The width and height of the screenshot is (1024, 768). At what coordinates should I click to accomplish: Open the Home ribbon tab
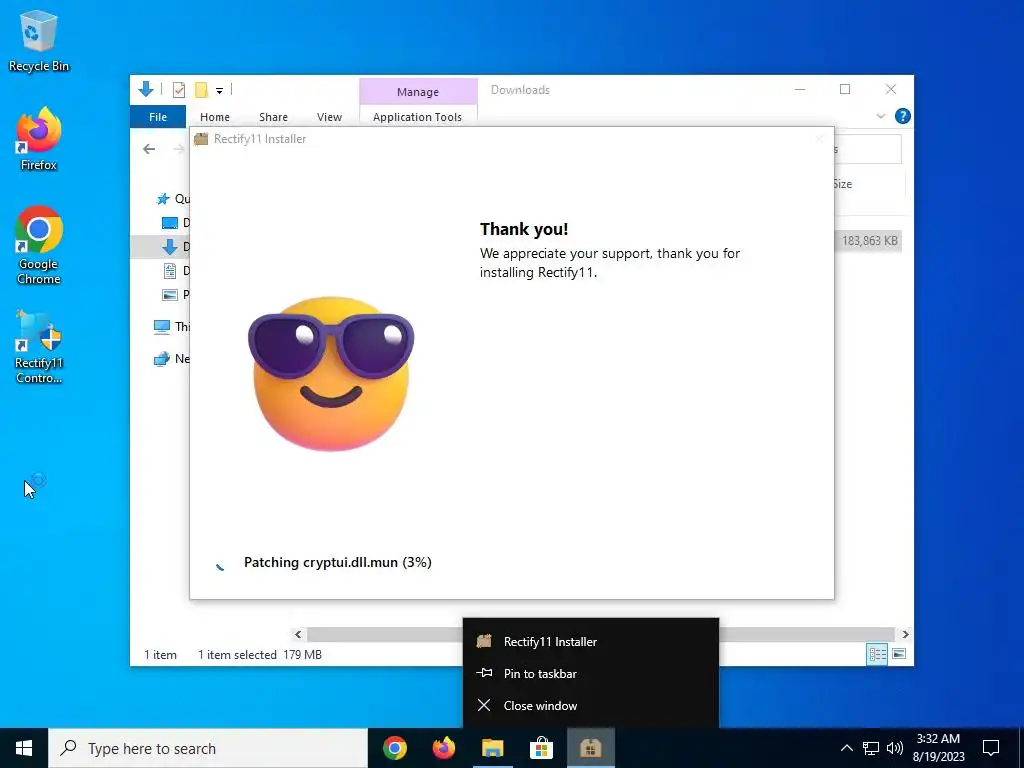215,117
